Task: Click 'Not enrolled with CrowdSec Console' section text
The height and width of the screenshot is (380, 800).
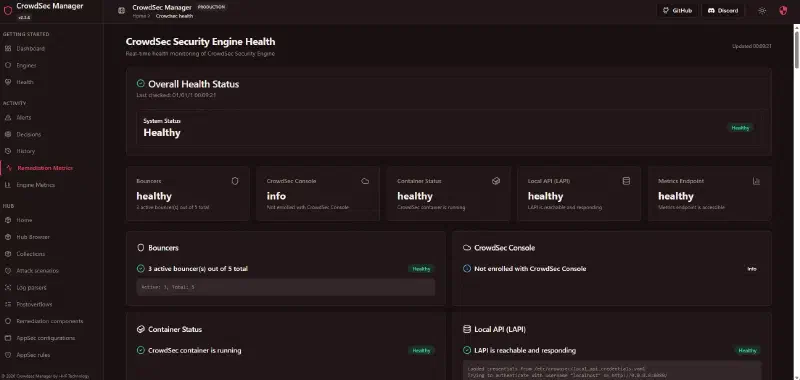Action: tap(530, 268)
